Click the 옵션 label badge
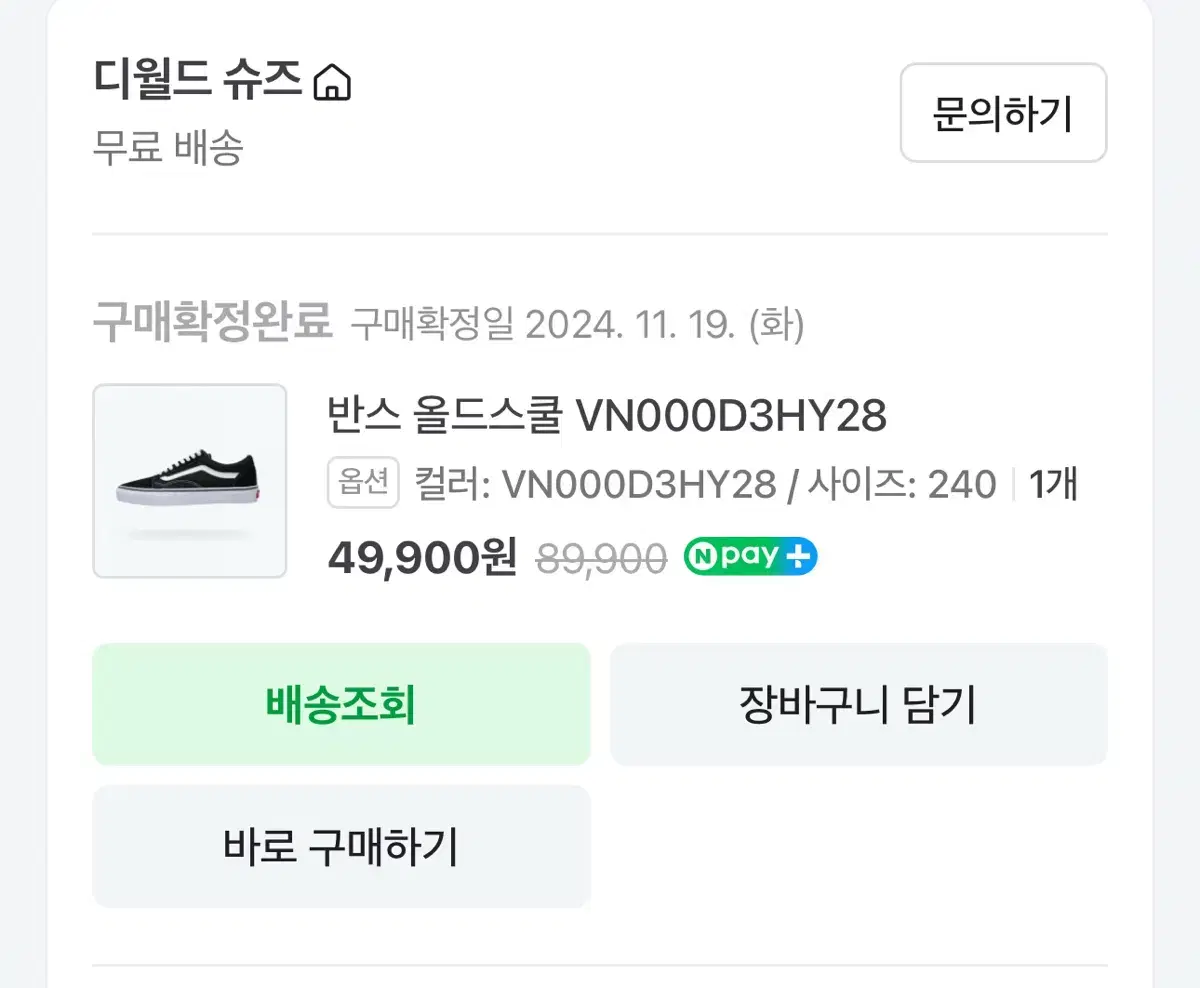 pyautogui.click(x=363, y=484)
